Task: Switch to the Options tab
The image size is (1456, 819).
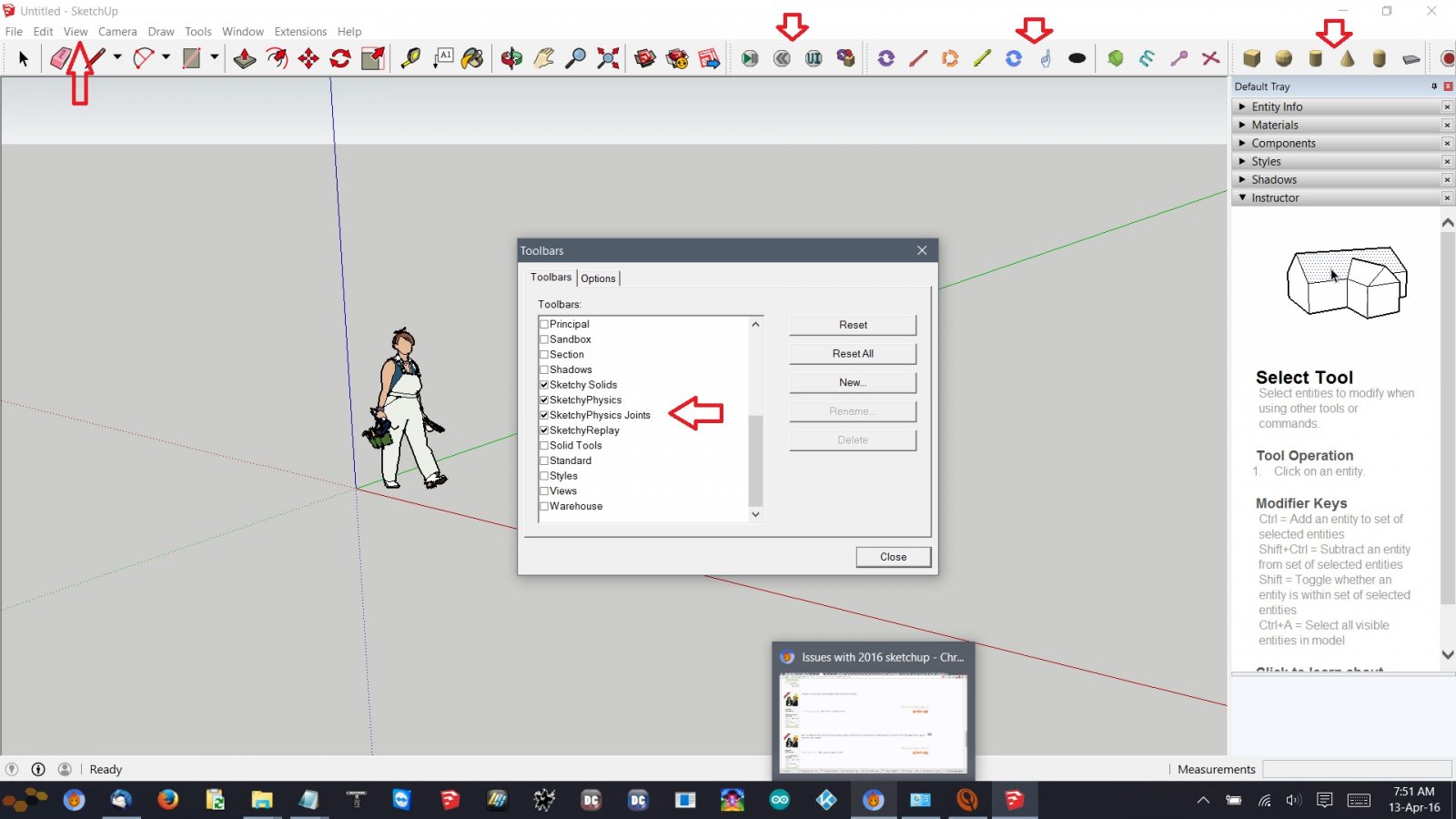Action: click(x=598, y=278)
